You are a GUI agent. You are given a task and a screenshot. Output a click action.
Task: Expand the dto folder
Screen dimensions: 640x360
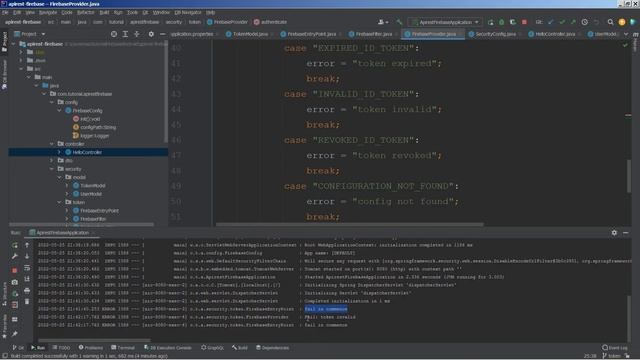click(52, 160)
